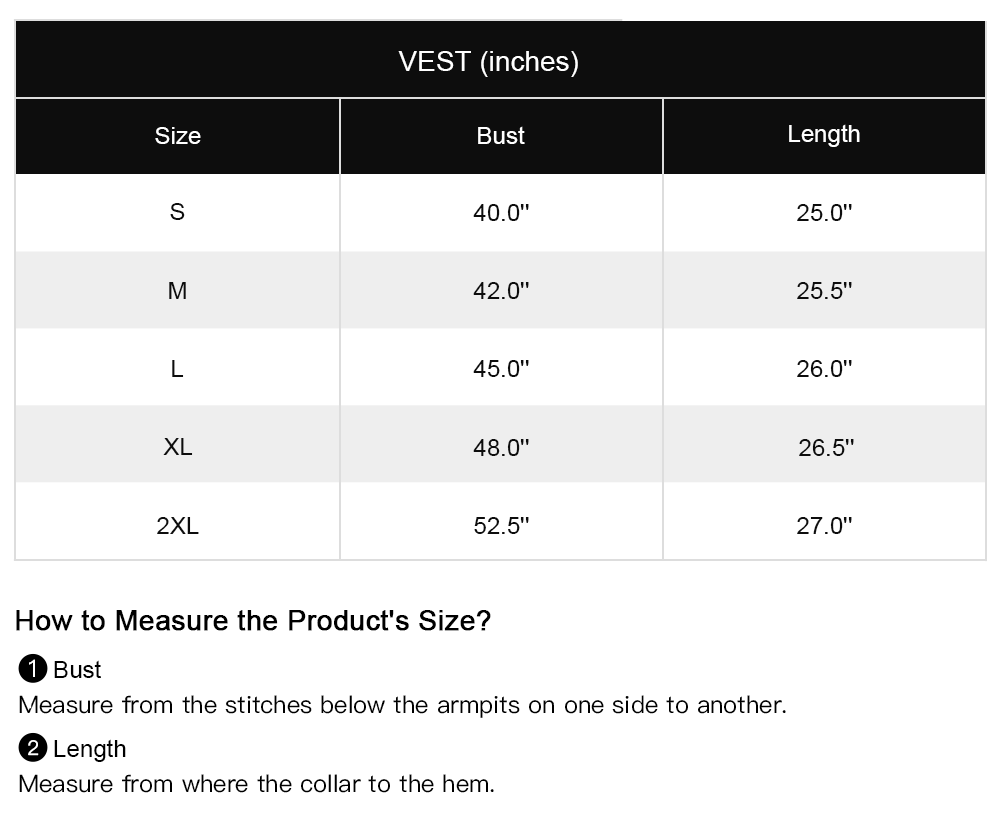Click the How to Measure heading

[253, 620]
